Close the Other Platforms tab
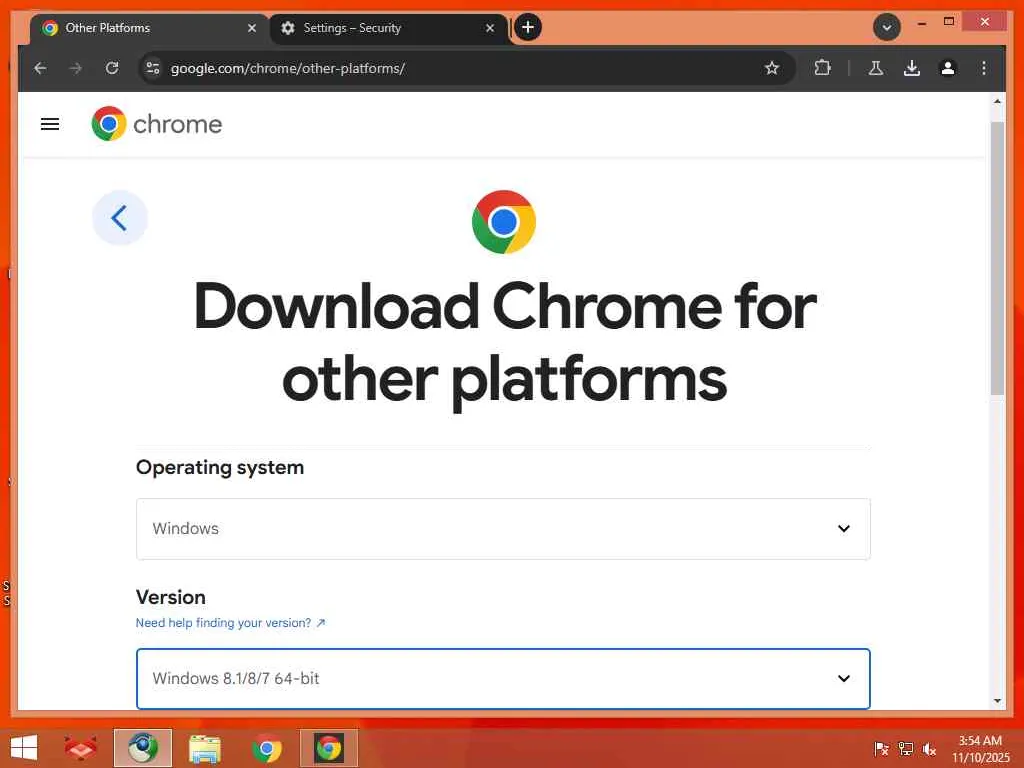Image resolution: width=1024 pixels, height=768 pixels. [x=252, y=28]
